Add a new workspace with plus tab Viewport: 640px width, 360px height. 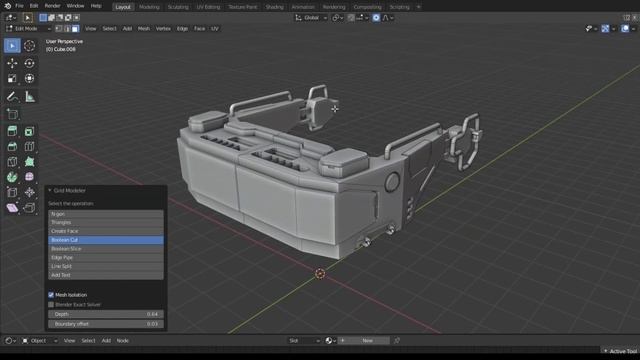coord(418,7)
